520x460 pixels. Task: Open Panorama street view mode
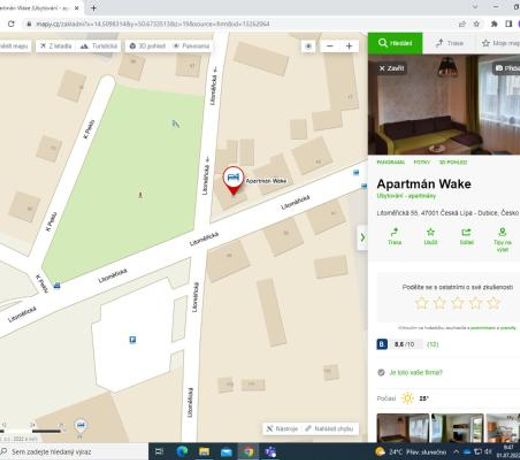[x=191, y=46]
